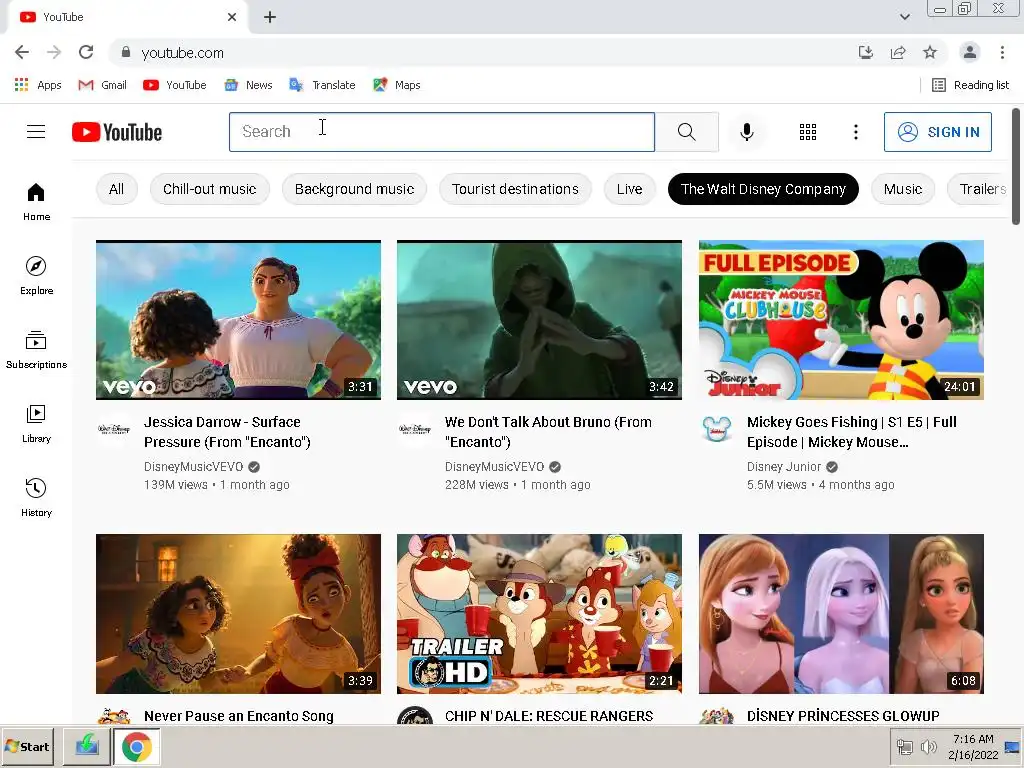Open the Surface Pressure video thumbnail
This screenshot has height=768, width=1024.
pyautogui.click(x=238, y=320)
